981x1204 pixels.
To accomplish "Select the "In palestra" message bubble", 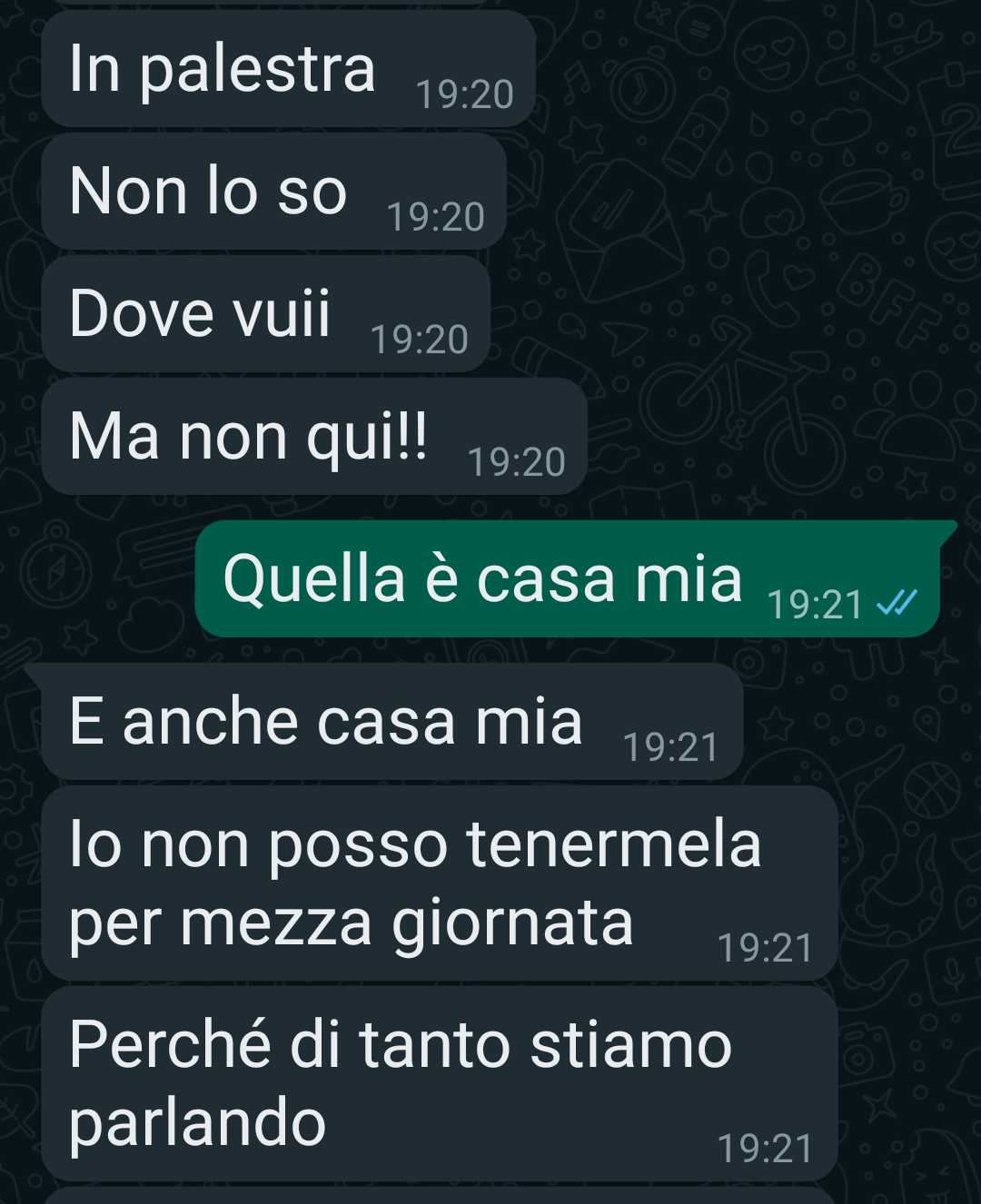I will [x=288, y=68].
